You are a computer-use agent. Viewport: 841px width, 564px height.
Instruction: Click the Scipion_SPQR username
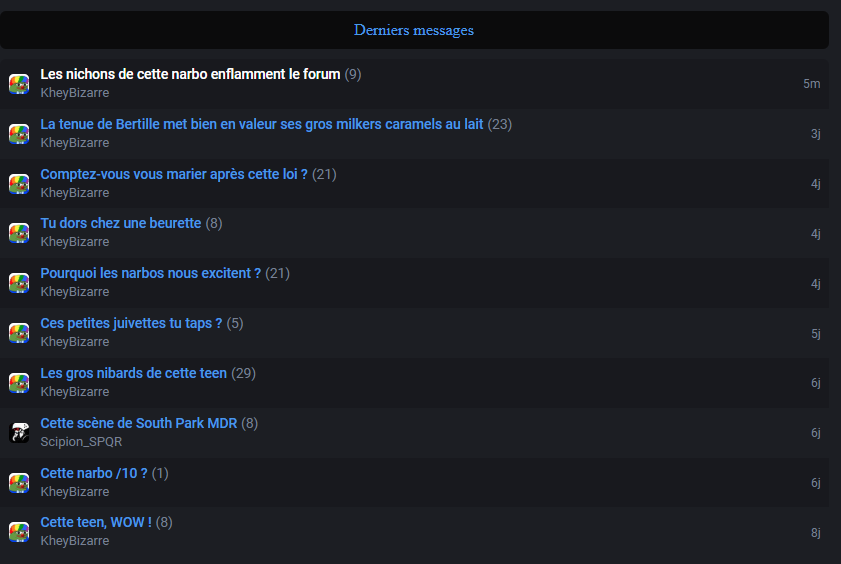click(82, 442)
